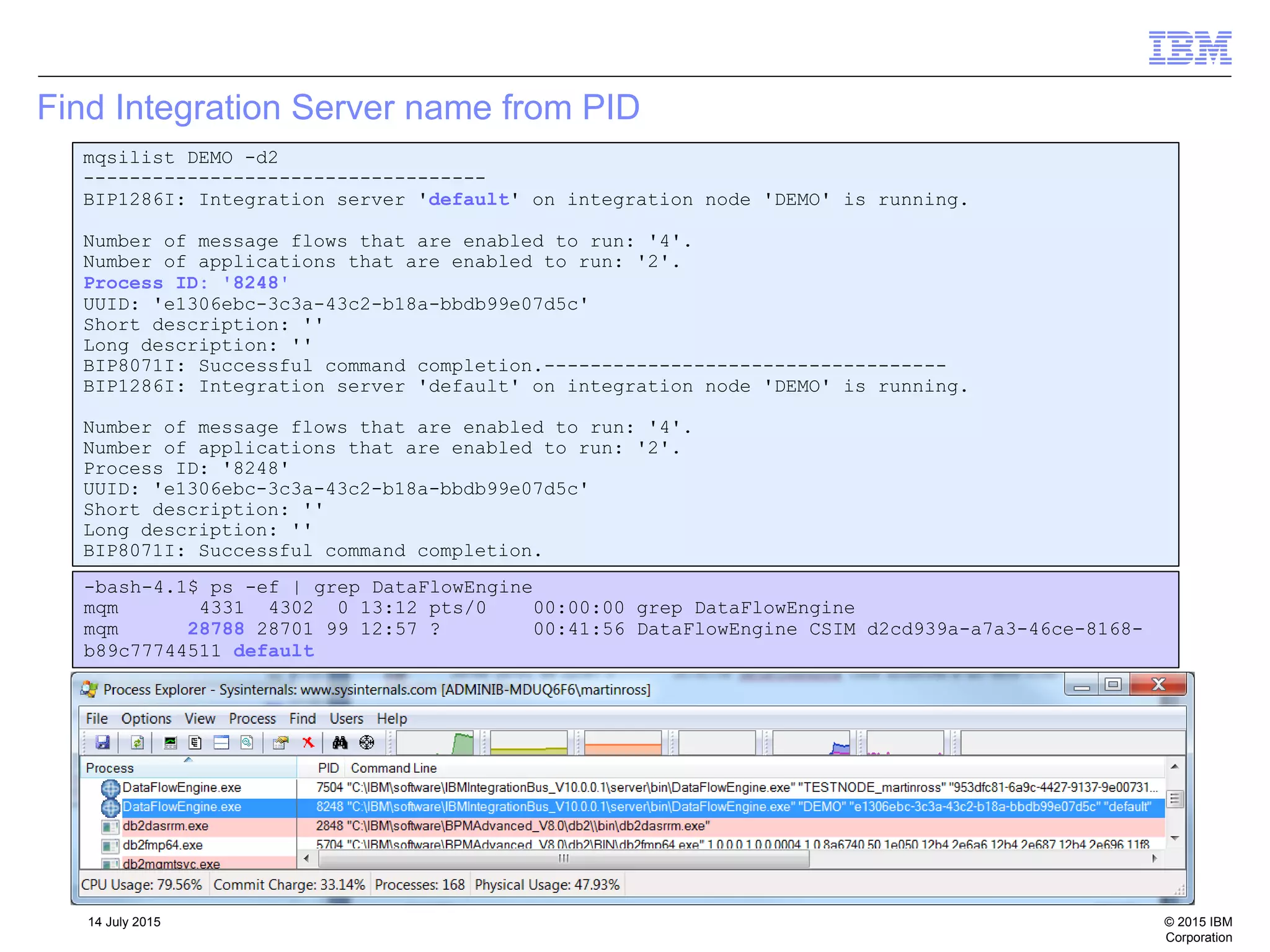This screenshot has height=952, width=1270.
Task: Select the db2dasrm.exe process row
Action: [x=623, y=826]
